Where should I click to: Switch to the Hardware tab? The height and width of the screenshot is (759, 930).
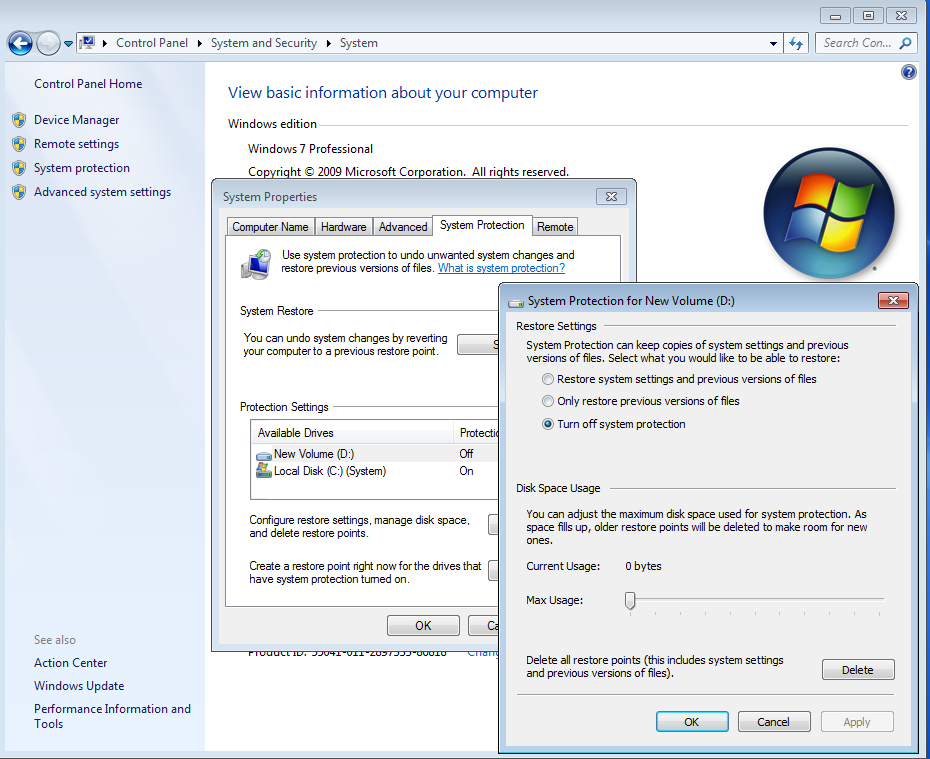(x=343, y=226)
